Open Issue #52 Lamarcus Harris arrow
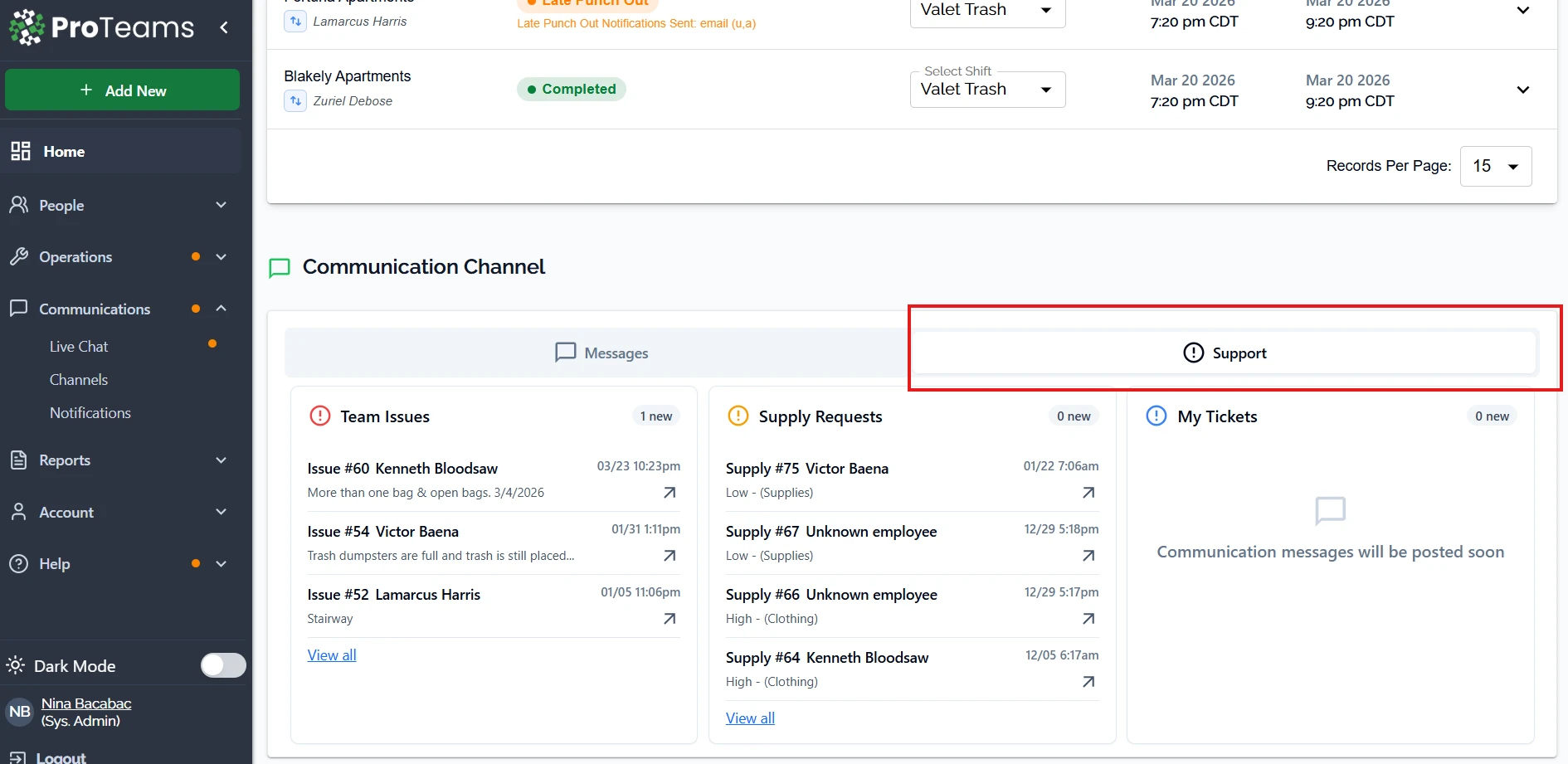Screen dimensions: 1568x764 click(x=670, y=619)
